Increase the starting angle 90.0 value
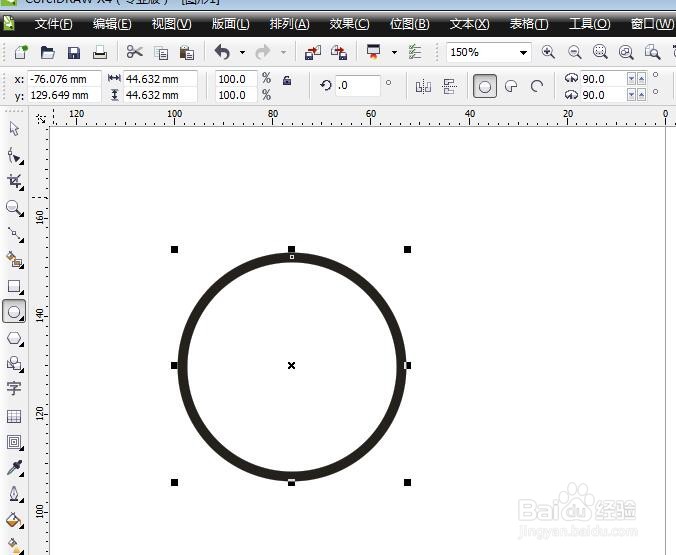 (x=642, y=79)
